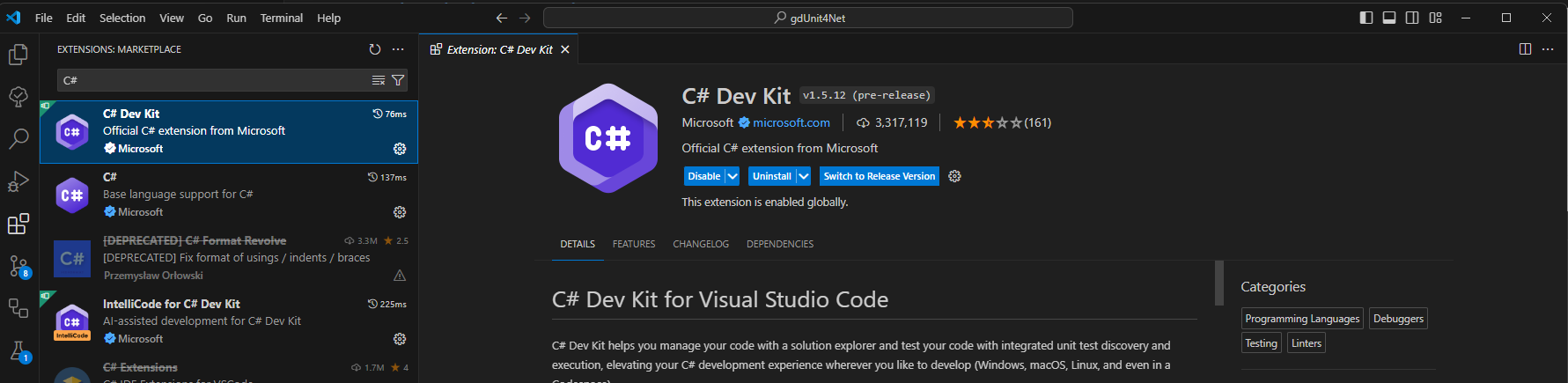Open Source Control view with badge

tap(18, 266)
